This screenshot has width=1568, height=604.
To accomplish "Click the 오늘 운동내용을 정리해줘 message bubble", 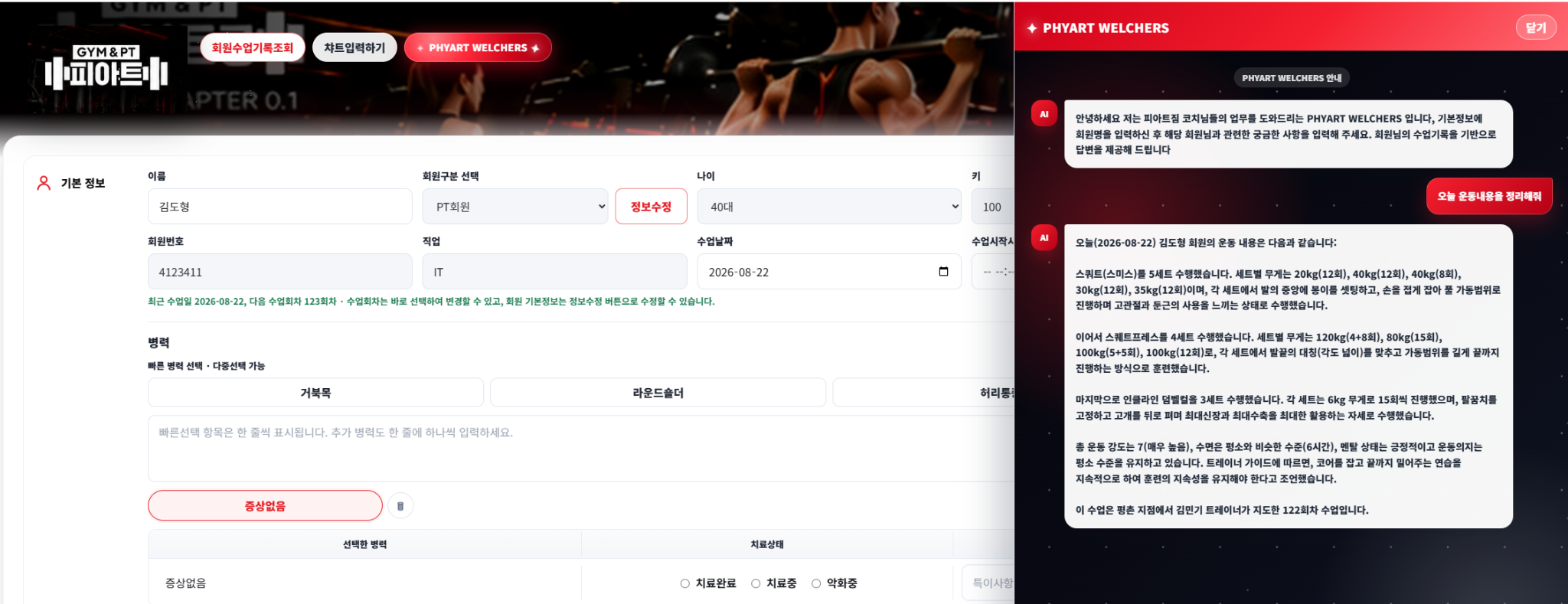I will 1489,196.
